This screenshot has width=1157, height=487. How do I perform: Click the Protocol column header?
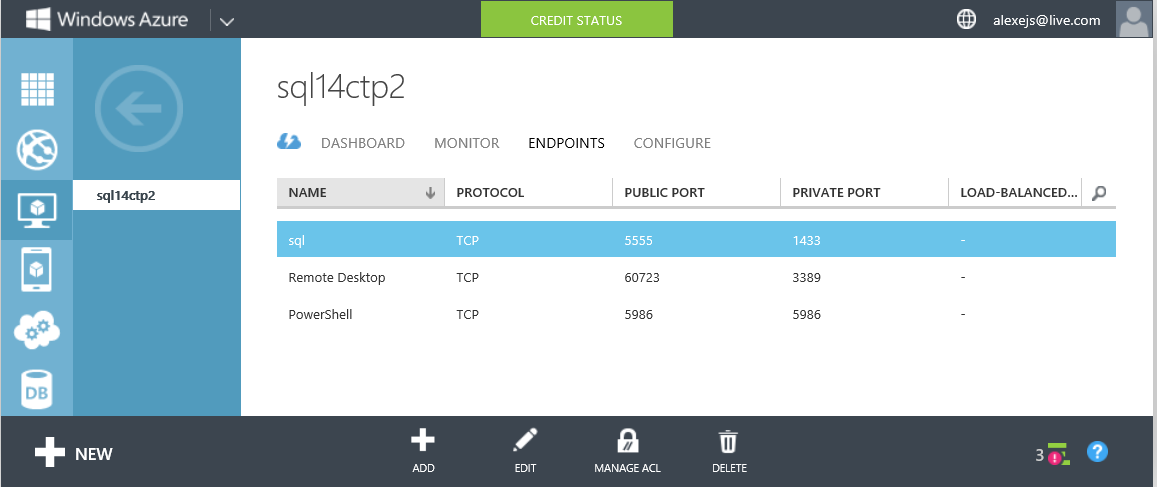(528, 193)
